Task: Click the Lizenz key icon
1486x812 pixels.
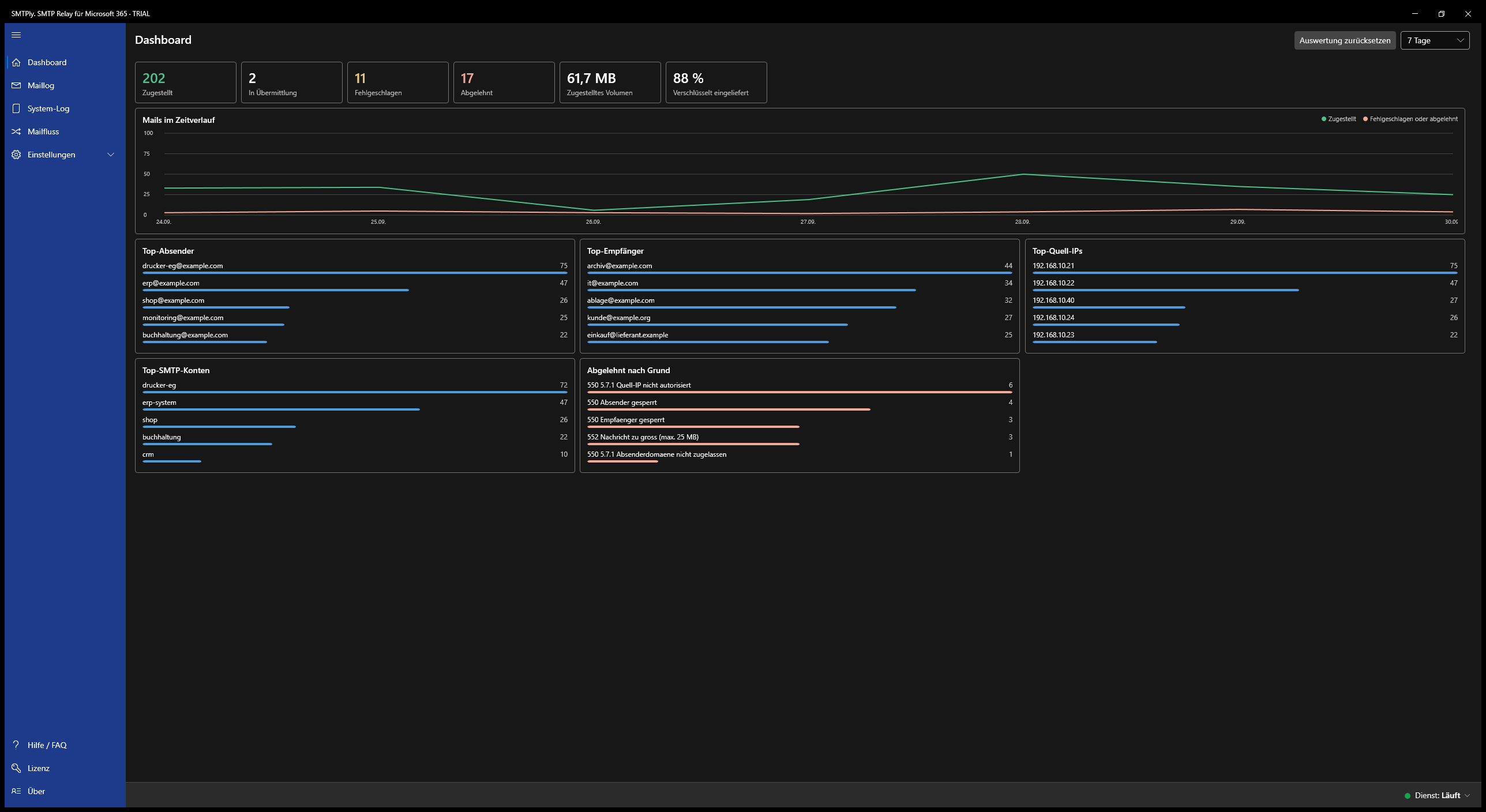Action: tap(16, 768)
